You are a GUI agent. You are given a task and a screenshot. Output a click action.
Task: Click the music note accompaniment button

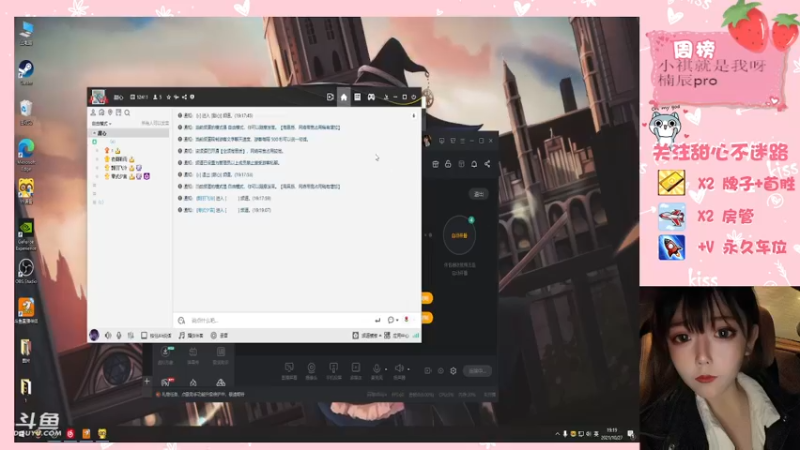pyautogui.click(x=191, y=335)
